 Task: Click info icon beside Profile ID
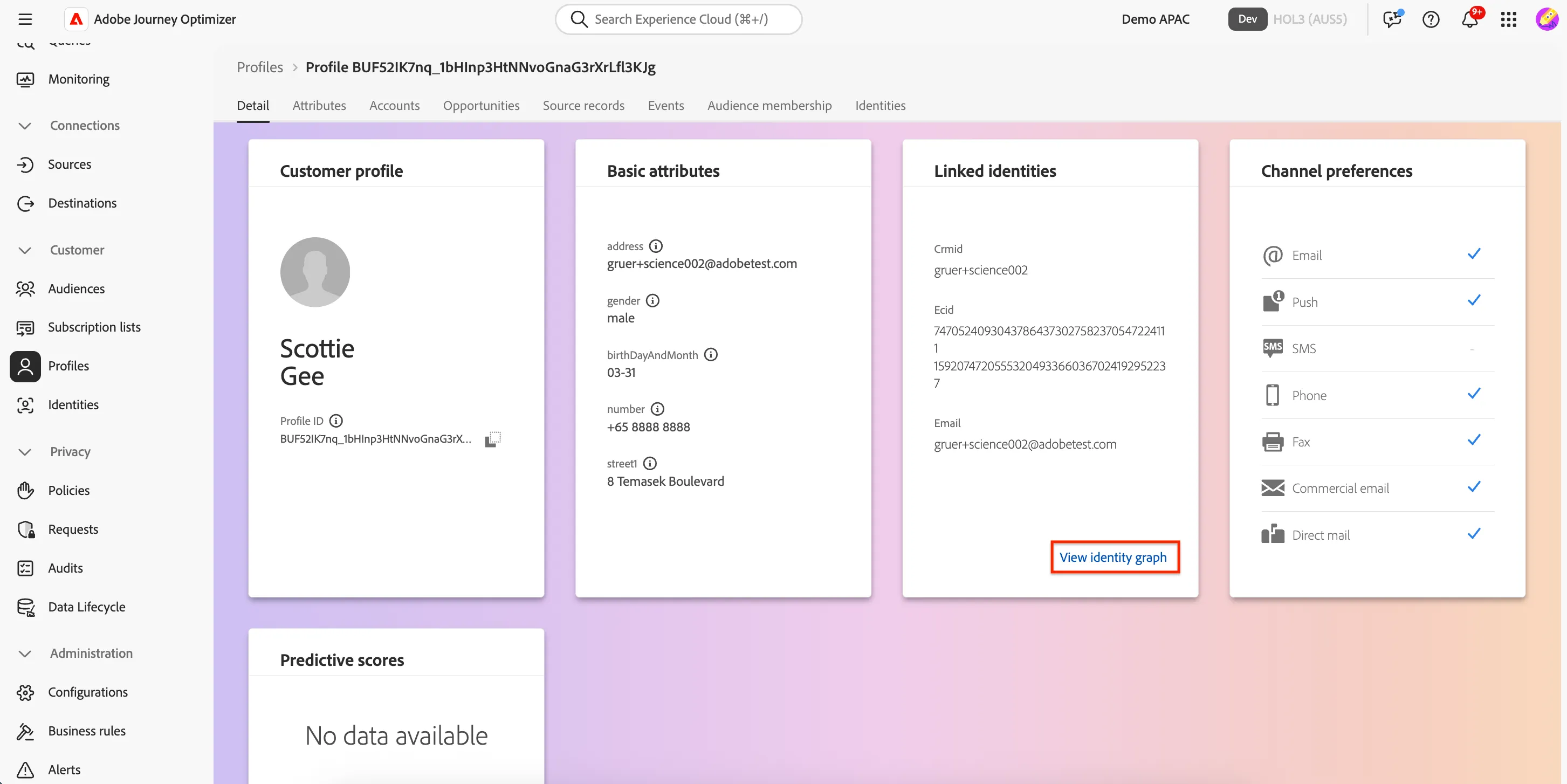coord(336,420)
